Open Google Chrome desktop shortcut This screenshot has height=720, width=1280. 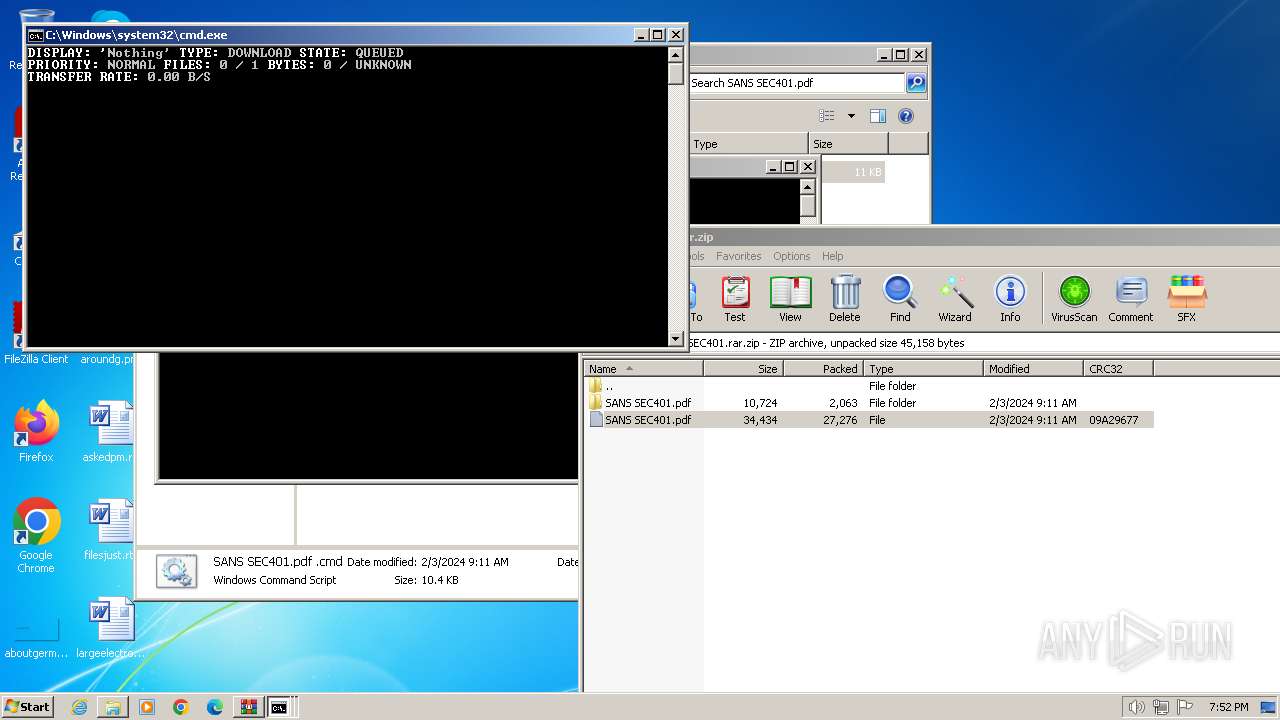(36, 536)
